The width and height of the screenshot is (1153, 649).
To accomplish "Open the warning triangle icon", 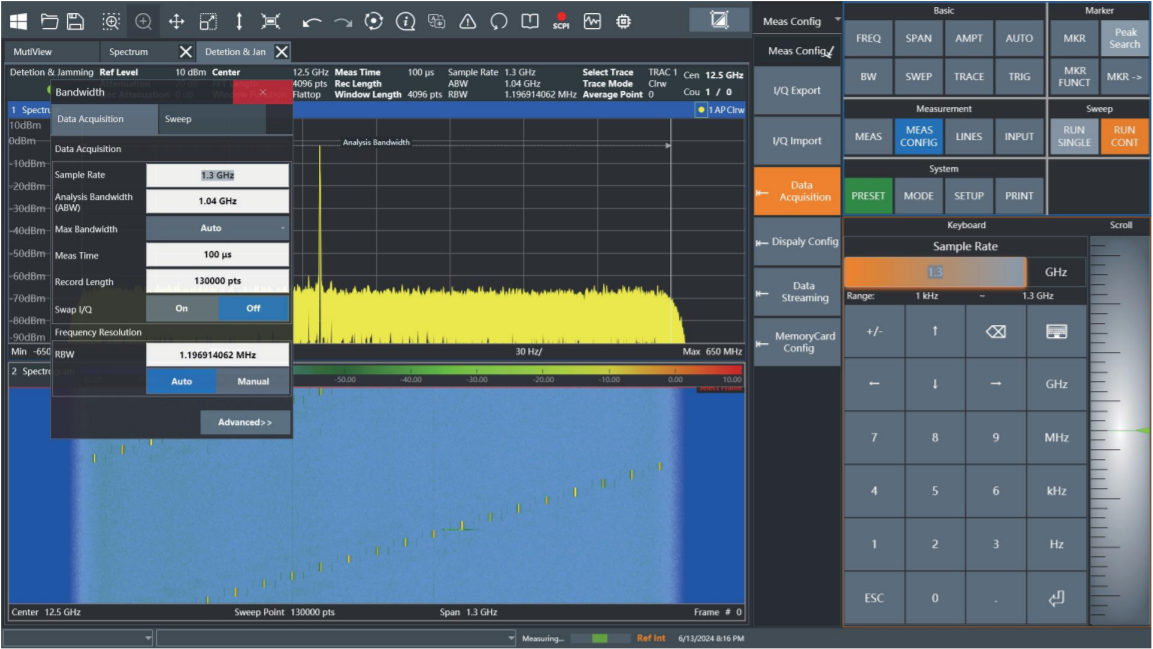I will point(468,21).
